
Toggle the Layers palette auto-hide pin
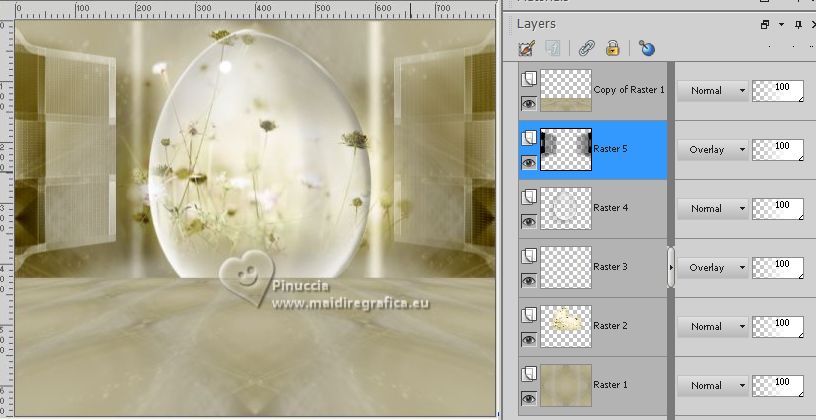click(799, 24)
